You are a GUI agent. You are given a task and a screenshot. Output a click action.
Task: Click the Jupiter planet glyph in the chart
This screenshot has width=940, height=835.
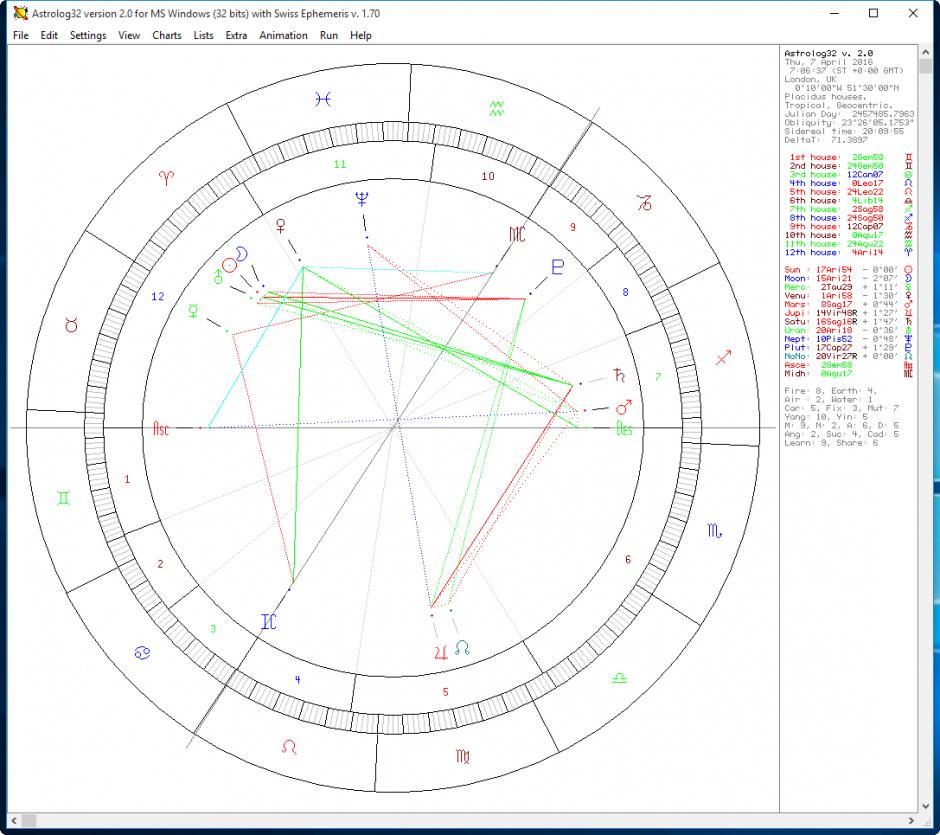tap(441, 652)
